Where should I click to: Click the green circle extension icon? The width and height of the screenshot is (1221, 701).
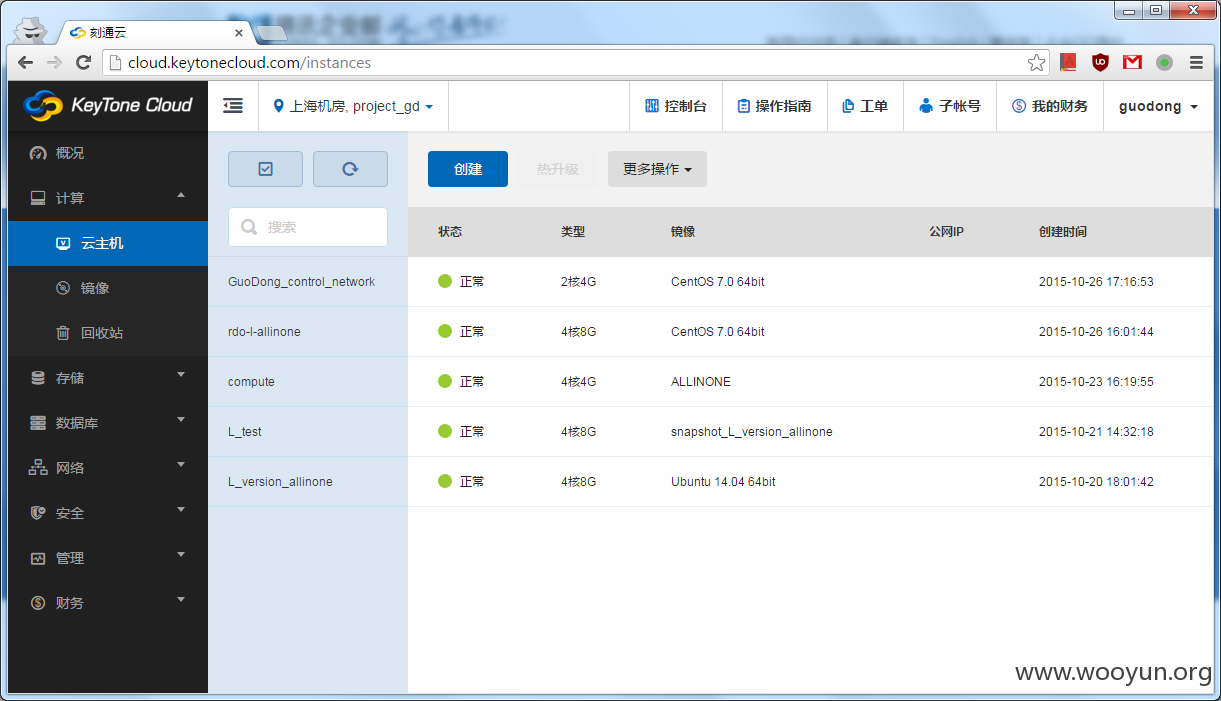(x=1164, y=62)
